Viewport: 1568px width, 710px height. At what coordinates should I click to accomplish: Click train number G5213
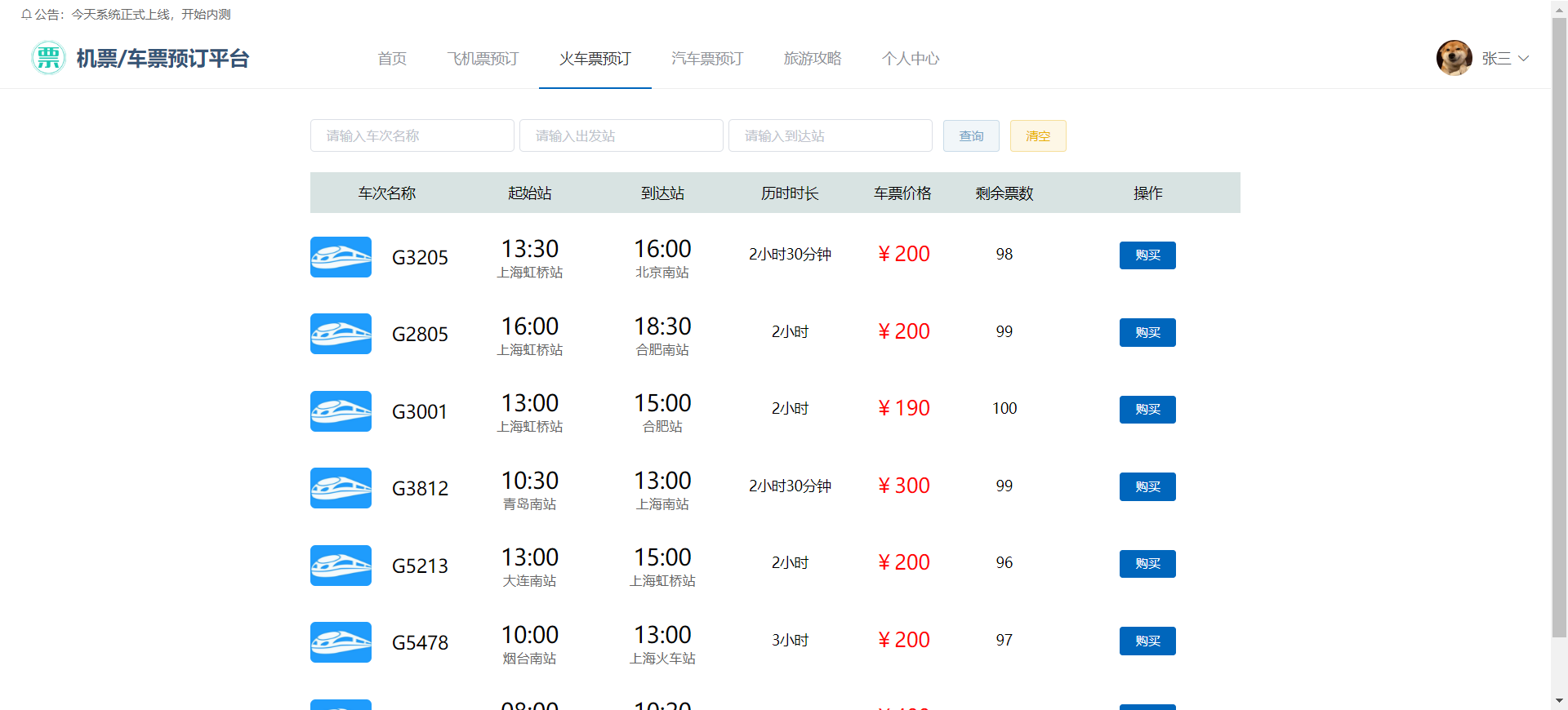pos(420,566)
